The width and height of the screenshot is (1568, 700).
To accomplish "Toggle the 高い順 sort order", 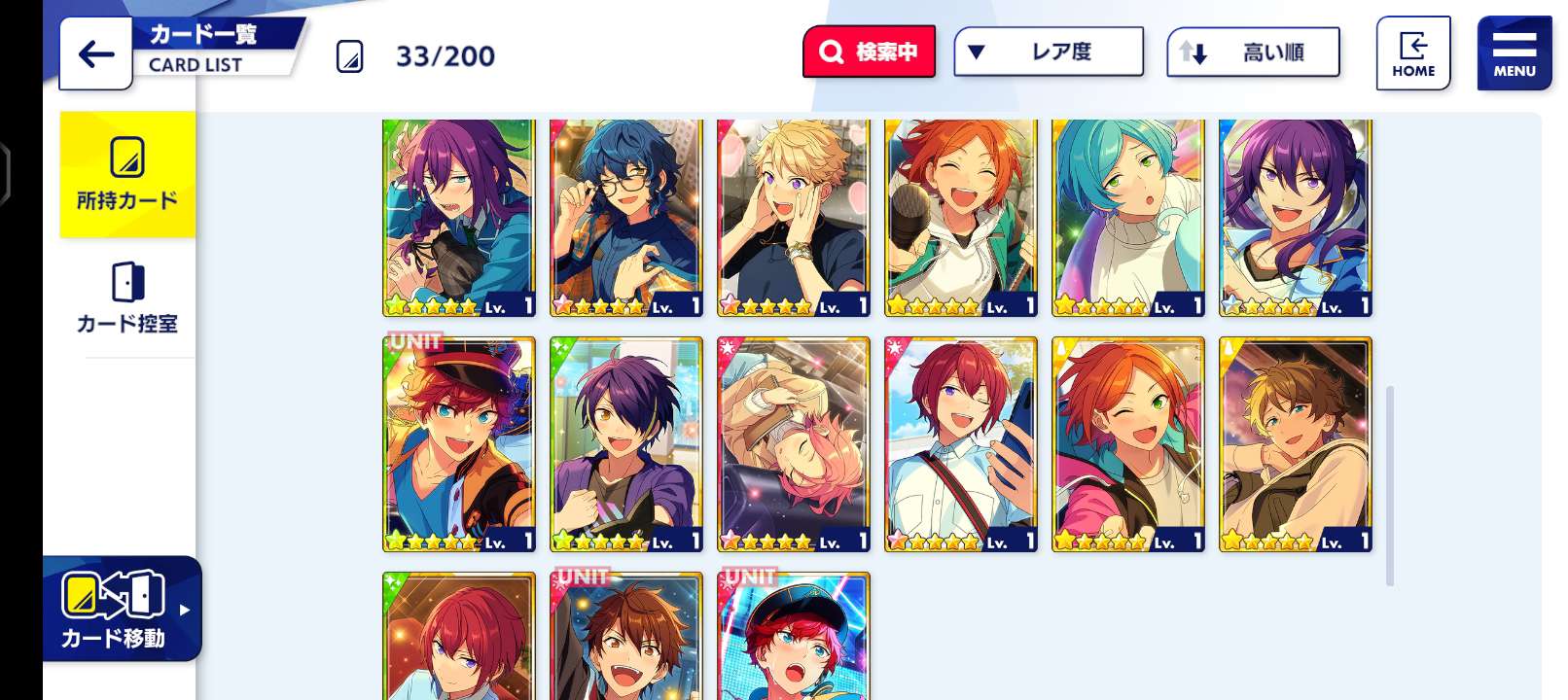I will point(1253,52).
